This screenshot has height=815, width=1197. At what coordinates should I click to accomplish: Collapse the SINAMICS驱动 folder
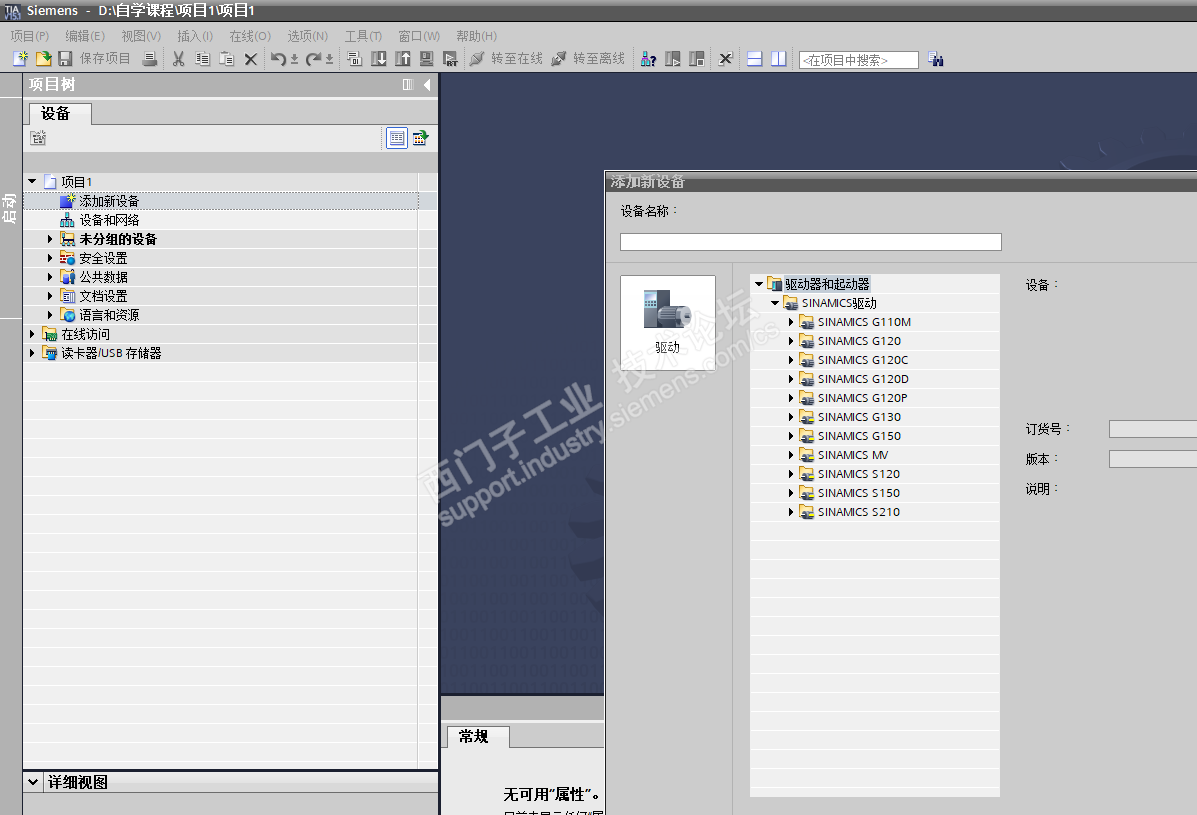click(775, 303)
